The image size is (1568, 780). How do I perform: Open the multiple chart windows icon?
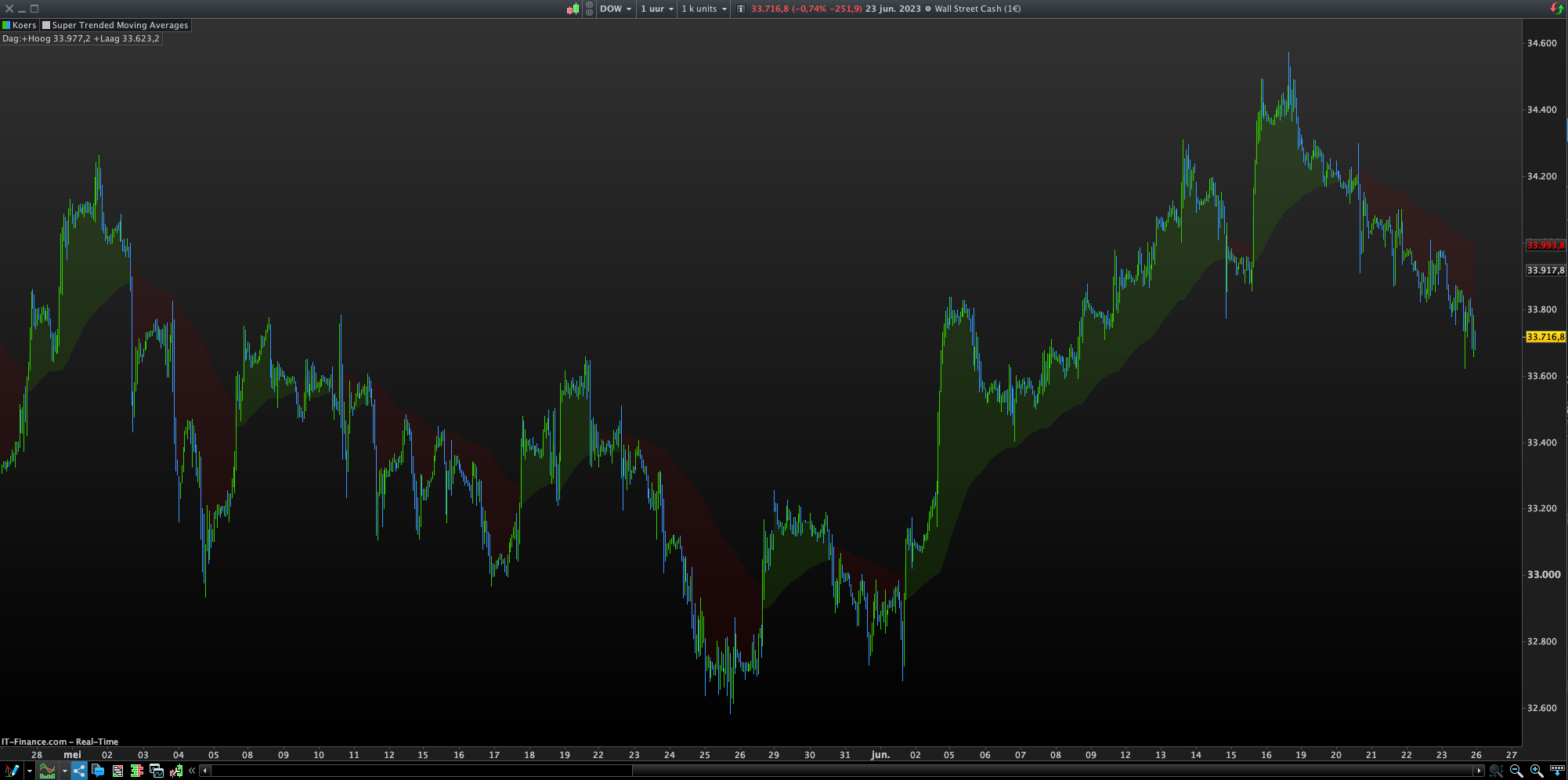click(157, 771)
